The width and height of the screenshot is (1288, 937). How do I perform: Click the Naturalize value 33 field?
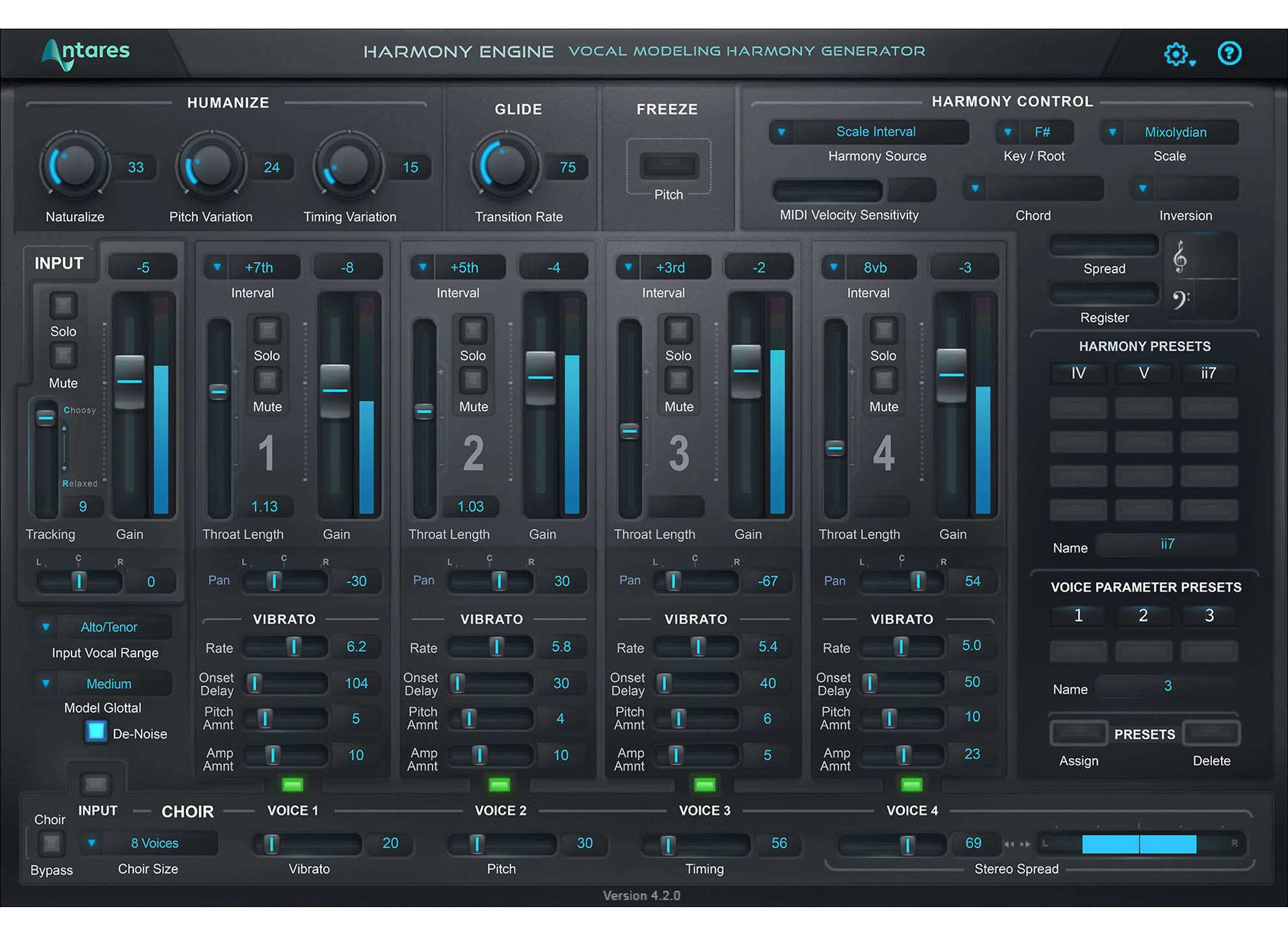[135, 167]
